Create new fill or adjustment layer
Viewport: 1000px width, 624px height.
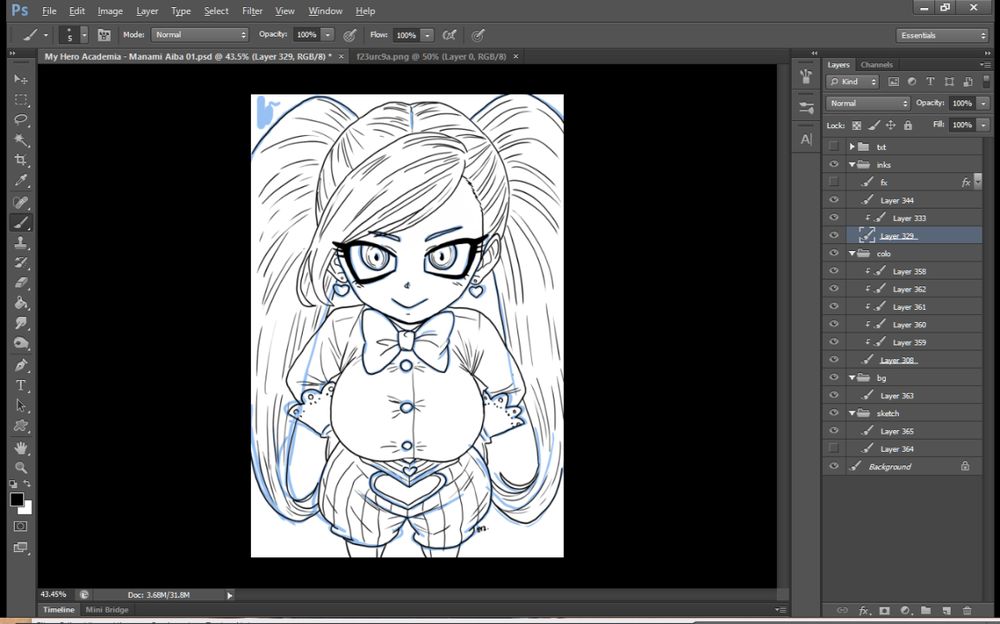(906, 611)
